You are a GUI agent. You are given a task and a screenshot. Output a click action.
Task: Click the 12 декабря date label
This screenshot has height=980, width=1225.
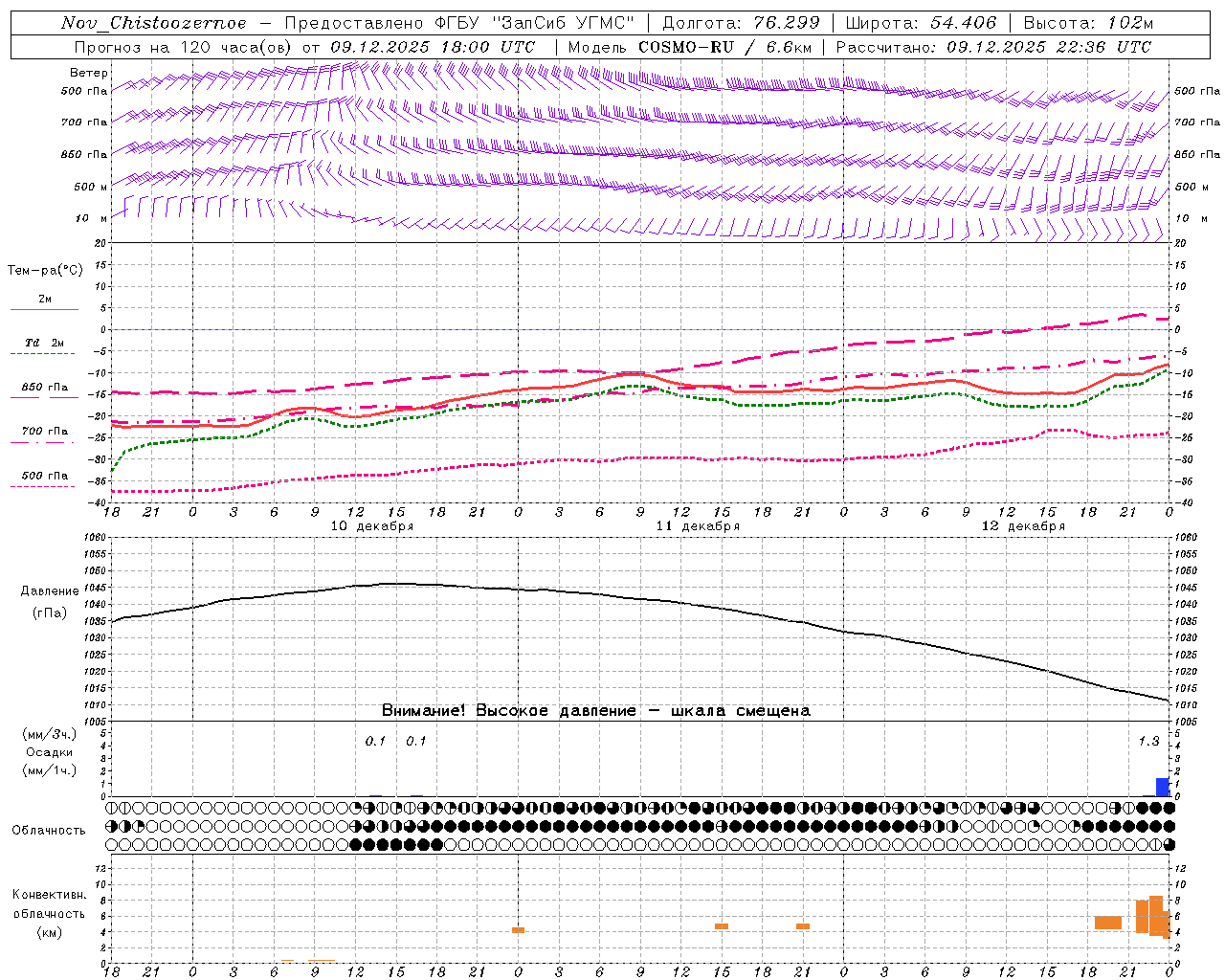(x=1022, y=526)
